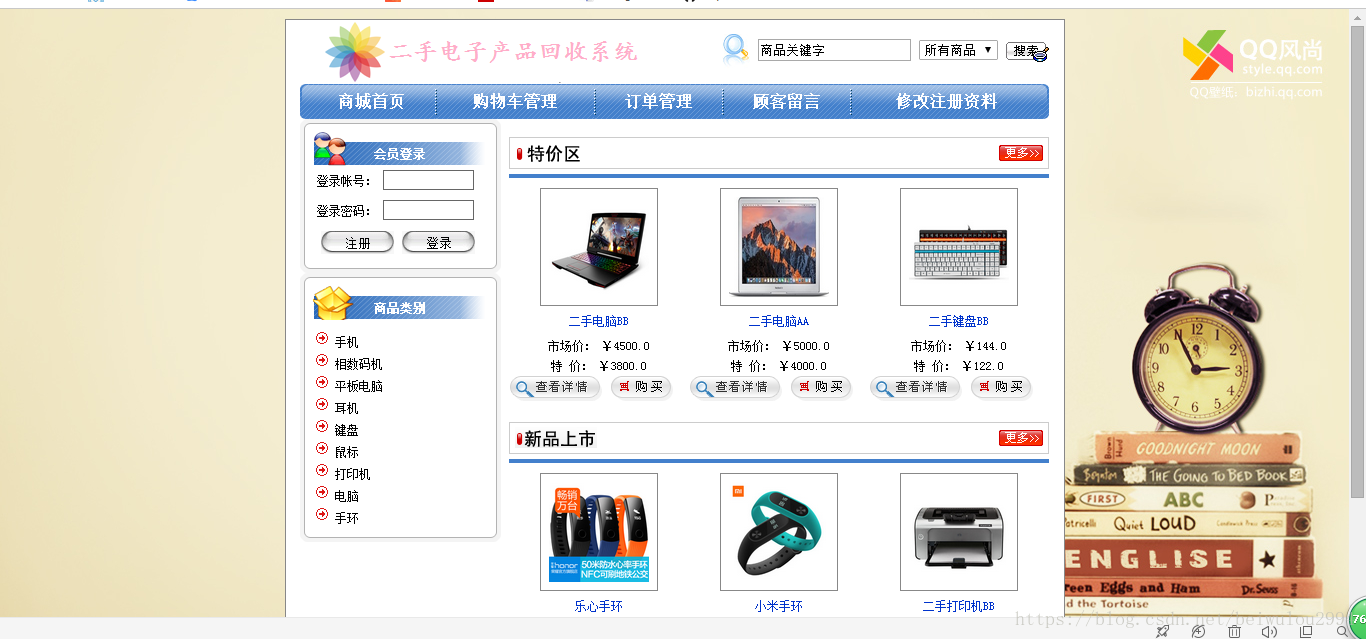Open the 二手电脑BB product name link
Image resolution: width=1366 pixels, height=639 pixels.
point(599,322)
